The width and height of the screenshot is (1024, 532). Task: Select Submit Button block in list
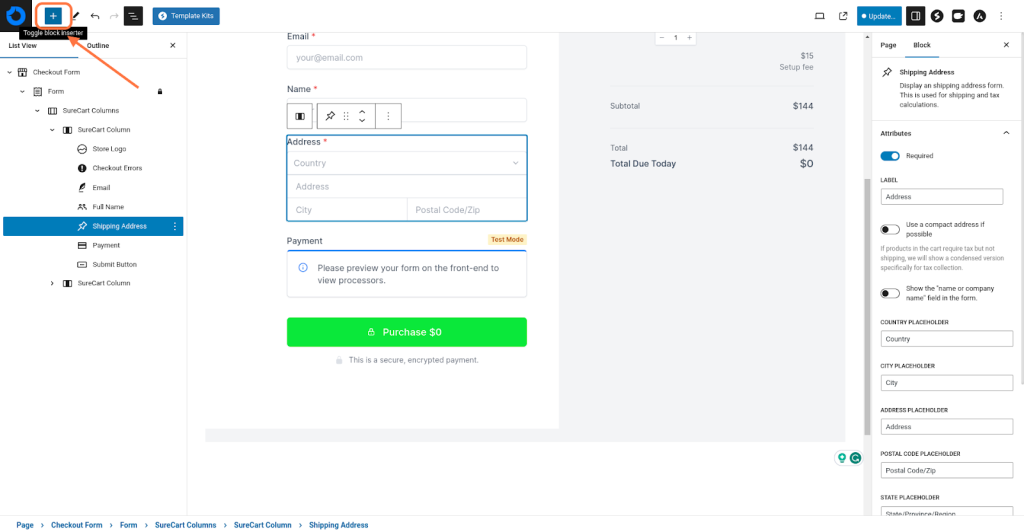[x=114, y=264]
